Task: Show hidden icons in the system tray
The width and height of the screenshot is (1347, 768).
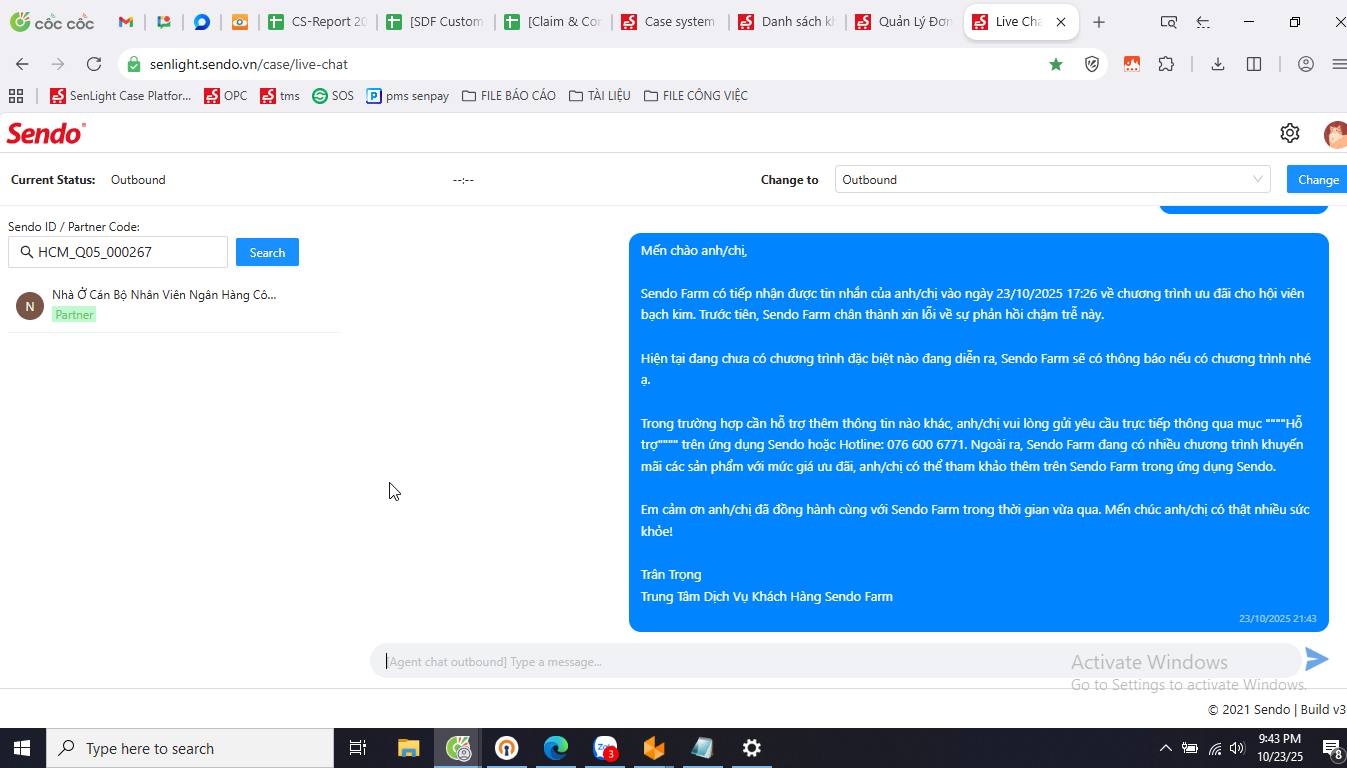Action: pyautogui.click(x=1165, y=748)
